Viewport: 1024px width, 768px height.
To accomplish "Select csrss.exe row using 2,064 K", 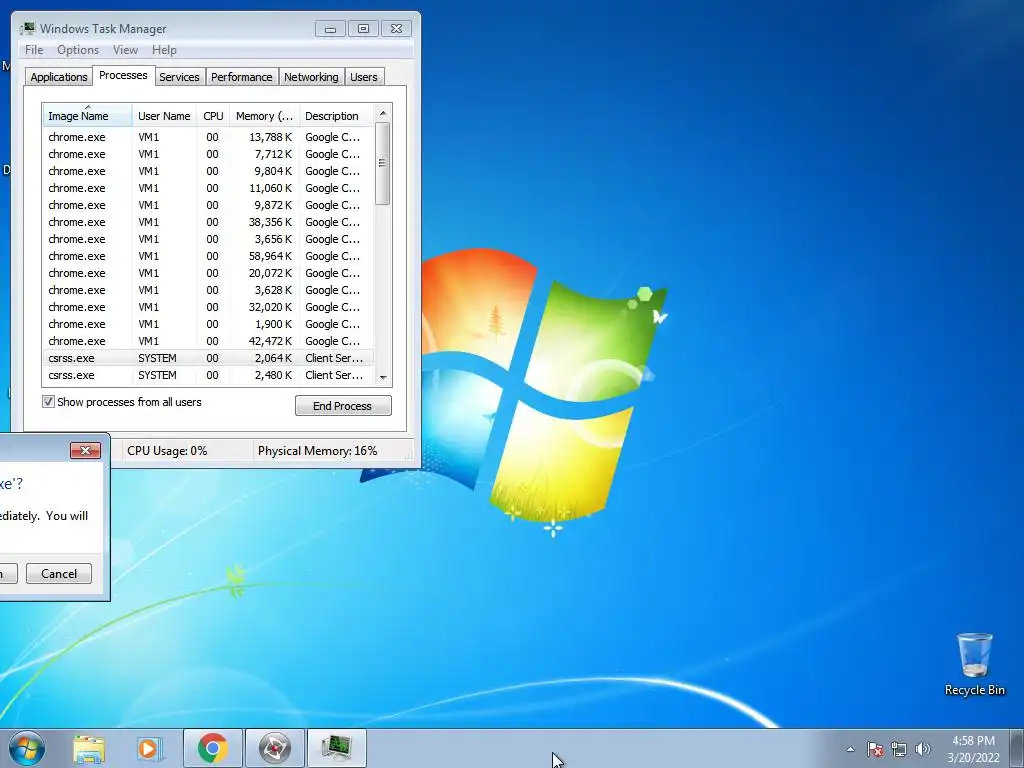I will 208,358.
